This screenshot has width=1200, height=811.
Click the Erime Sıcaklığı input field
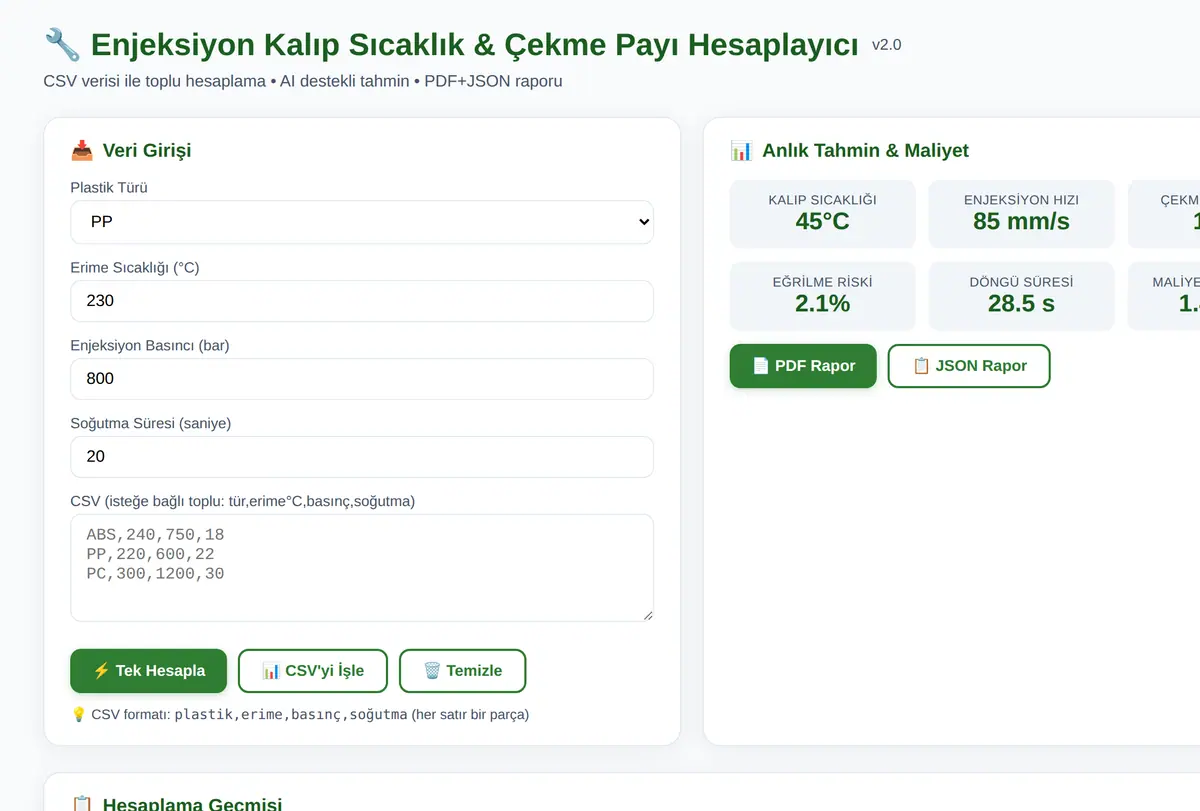362,301
